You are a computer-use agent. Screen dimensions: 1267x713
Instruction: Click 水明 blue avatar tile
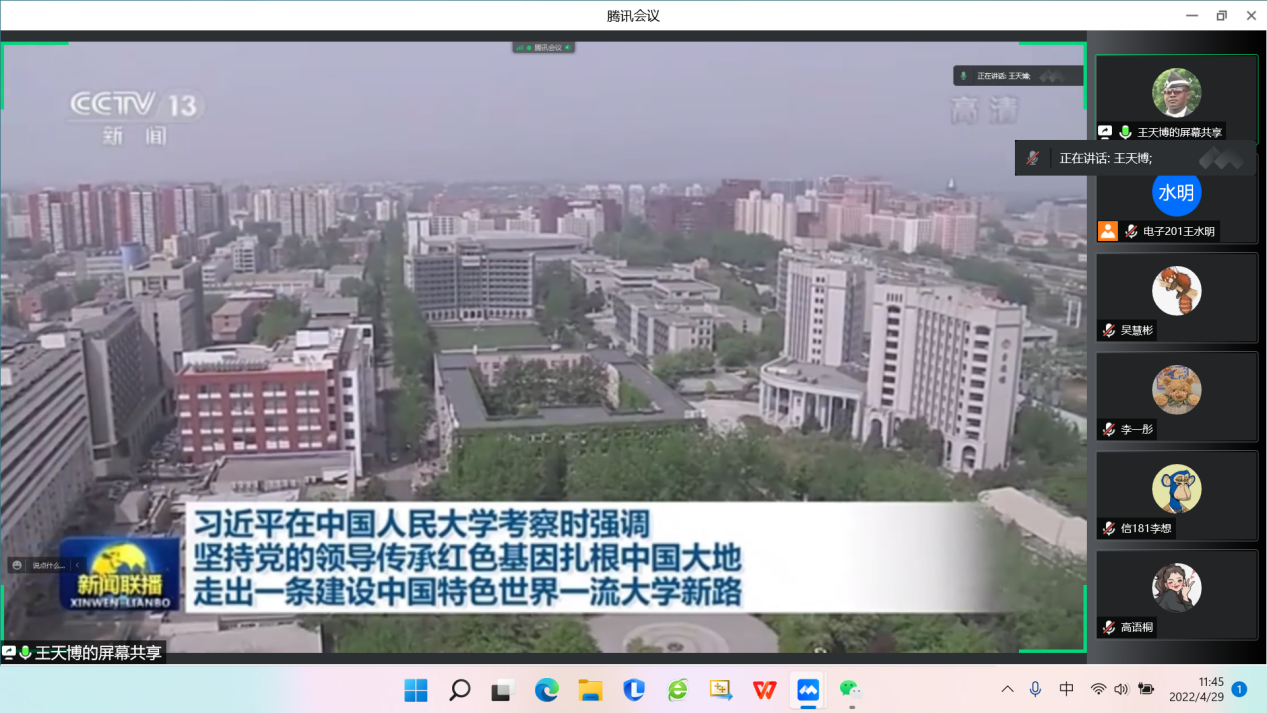(x=1176, y=193)
